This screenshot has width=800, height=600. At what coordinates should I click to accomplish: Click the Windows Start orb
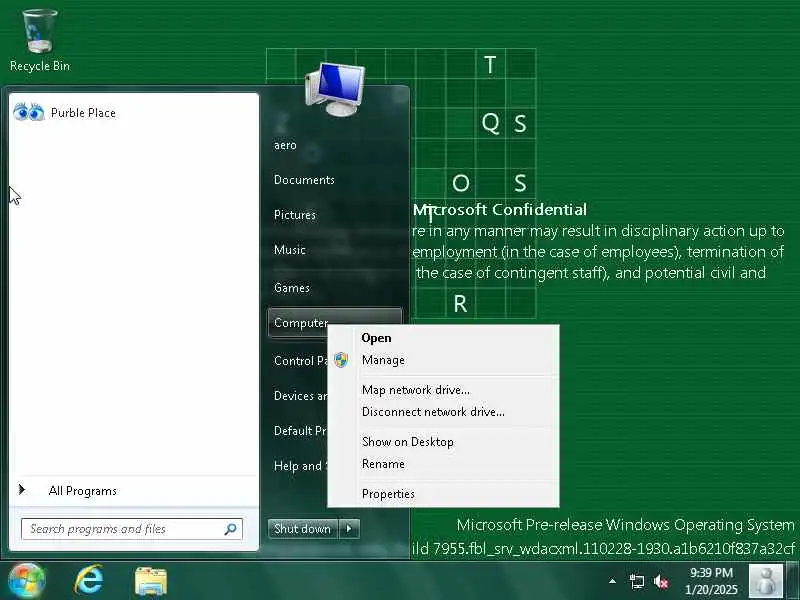pyautogui.click(x=27, y=581)
